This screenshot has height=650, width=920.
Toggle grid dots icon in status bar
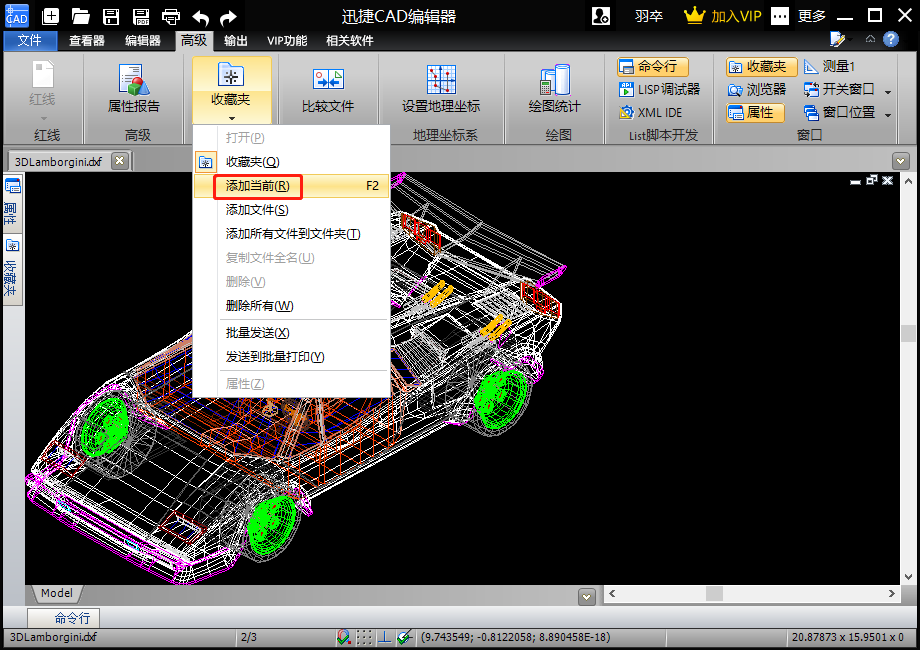coord(364,637)
